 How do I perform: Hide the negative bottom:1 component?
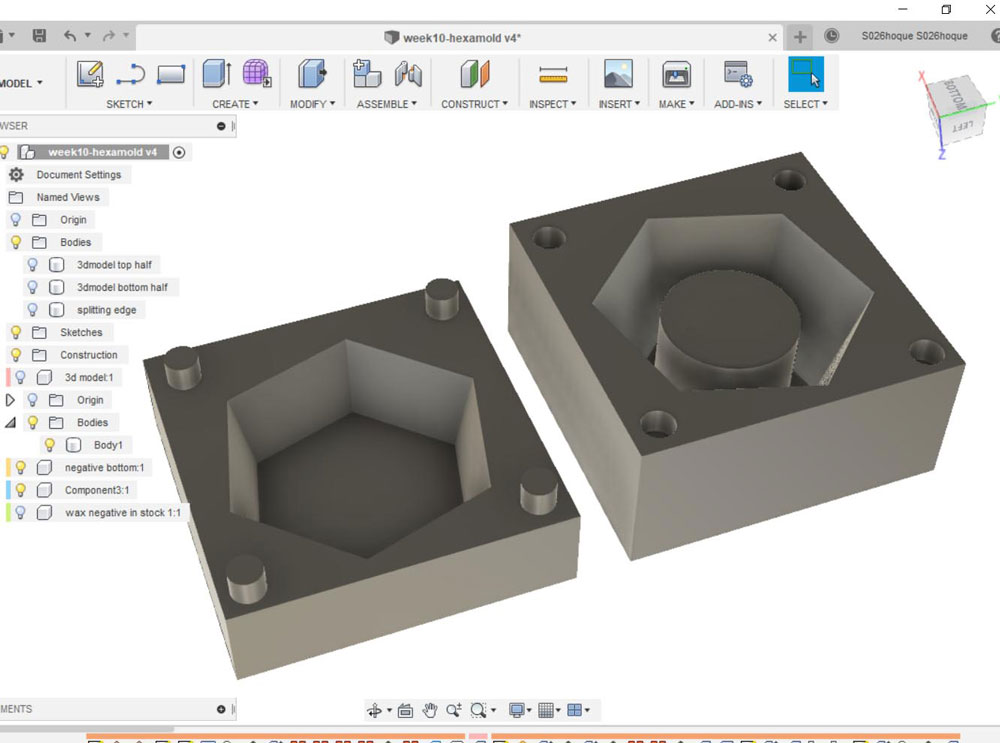click(20, 467)
